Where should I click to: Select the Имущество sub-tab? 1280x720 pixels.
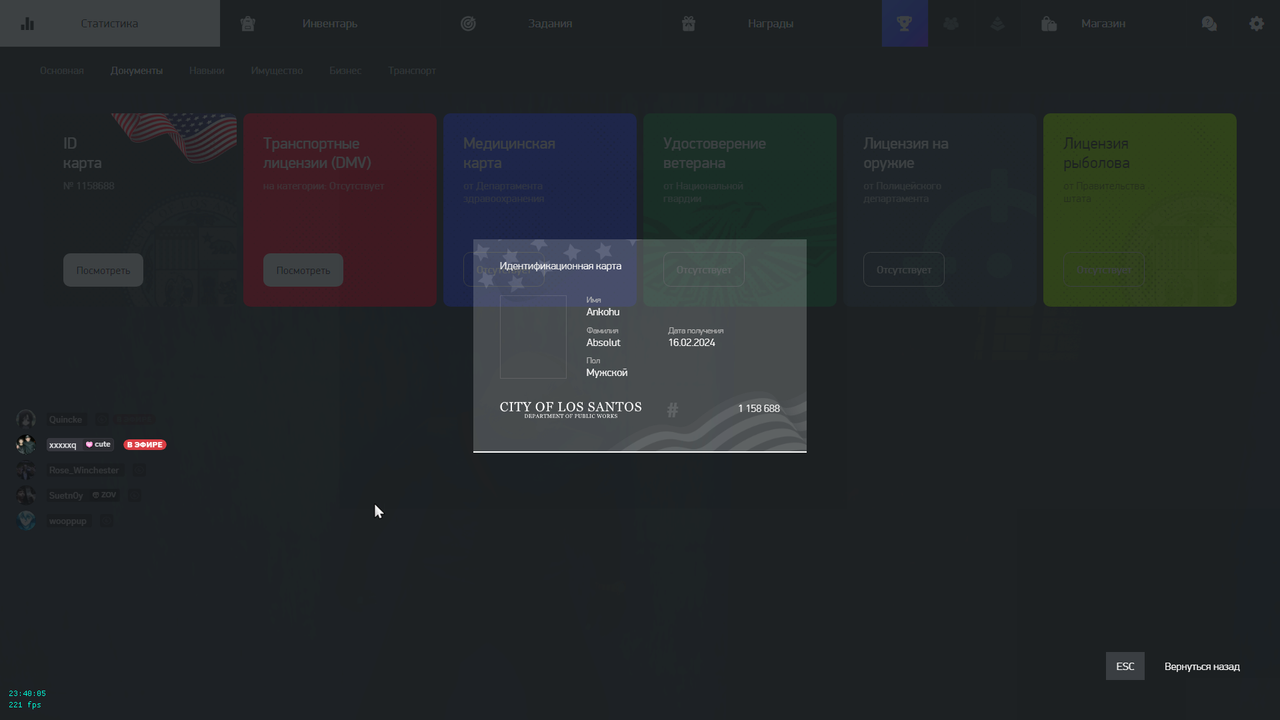click(277, 71)
